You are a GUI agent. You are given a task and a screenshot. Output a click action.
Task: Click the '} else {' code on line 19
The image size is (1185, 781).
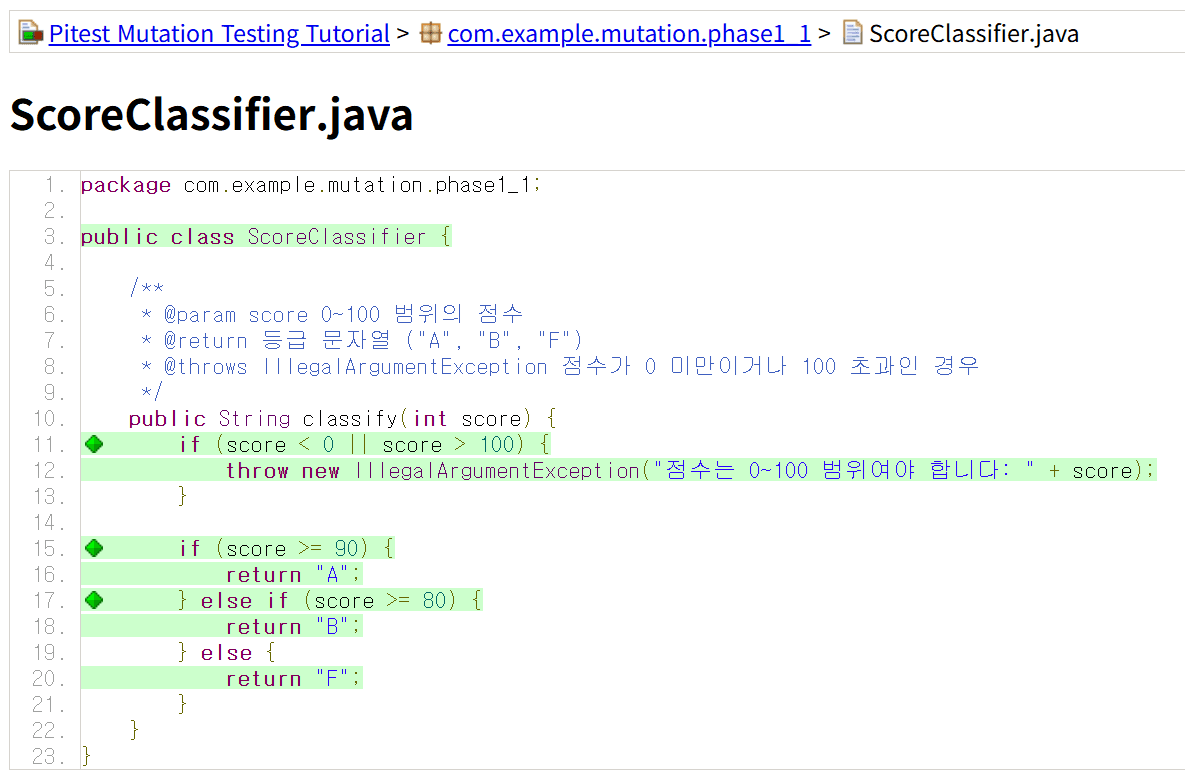pos(227,652)
